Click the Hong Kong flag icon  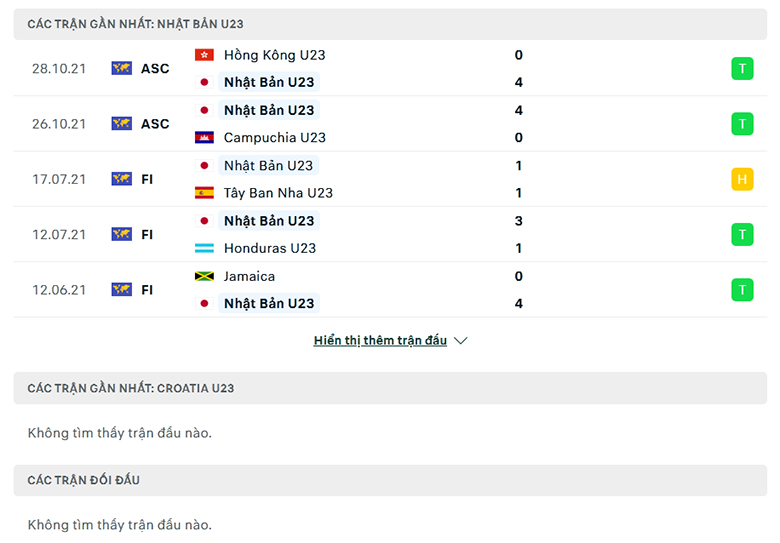pyautogui.click(x=204, y=55)
